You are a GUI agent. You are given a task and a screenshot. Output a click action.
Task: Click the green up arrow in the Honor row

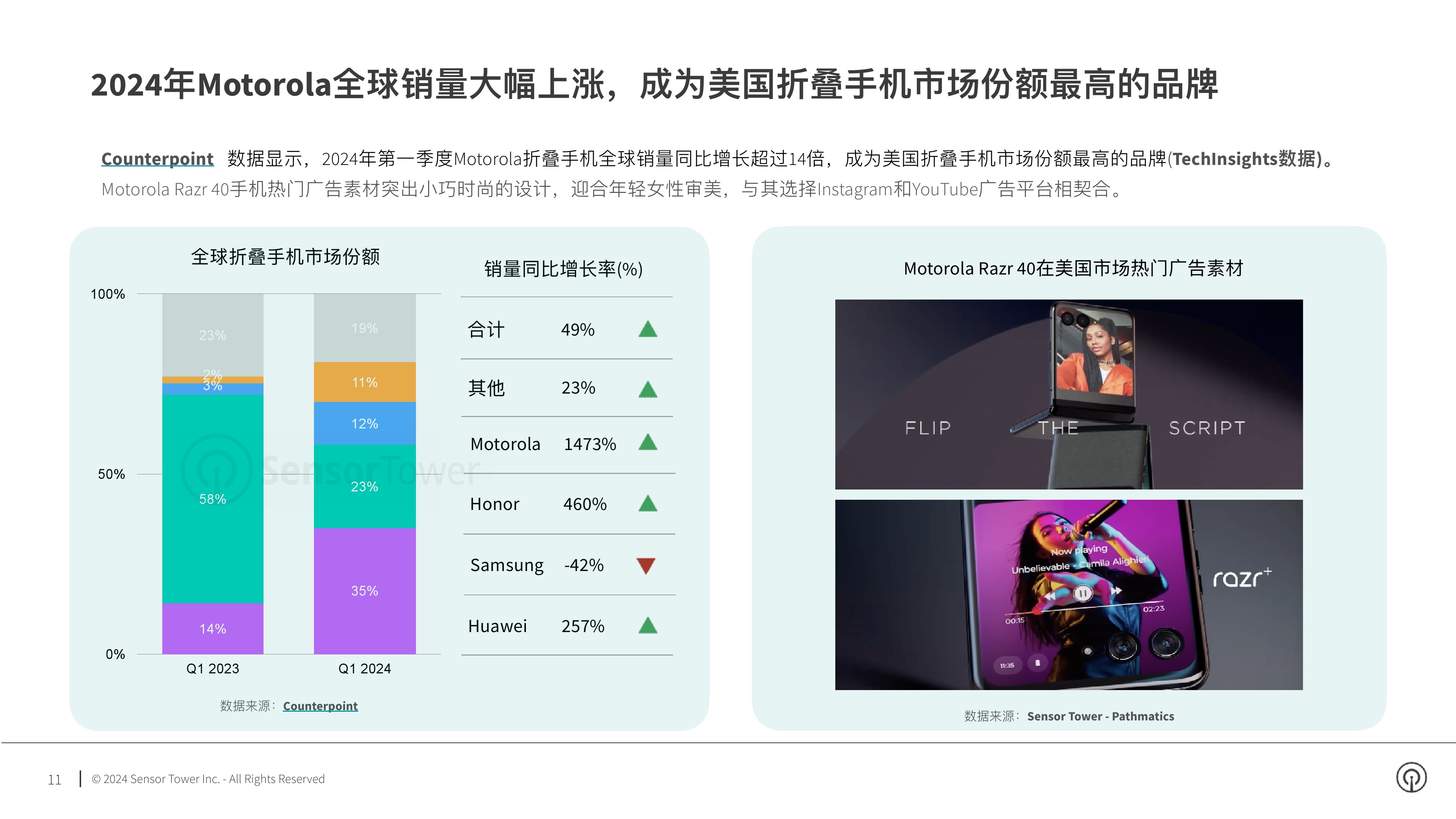[648, 503]
